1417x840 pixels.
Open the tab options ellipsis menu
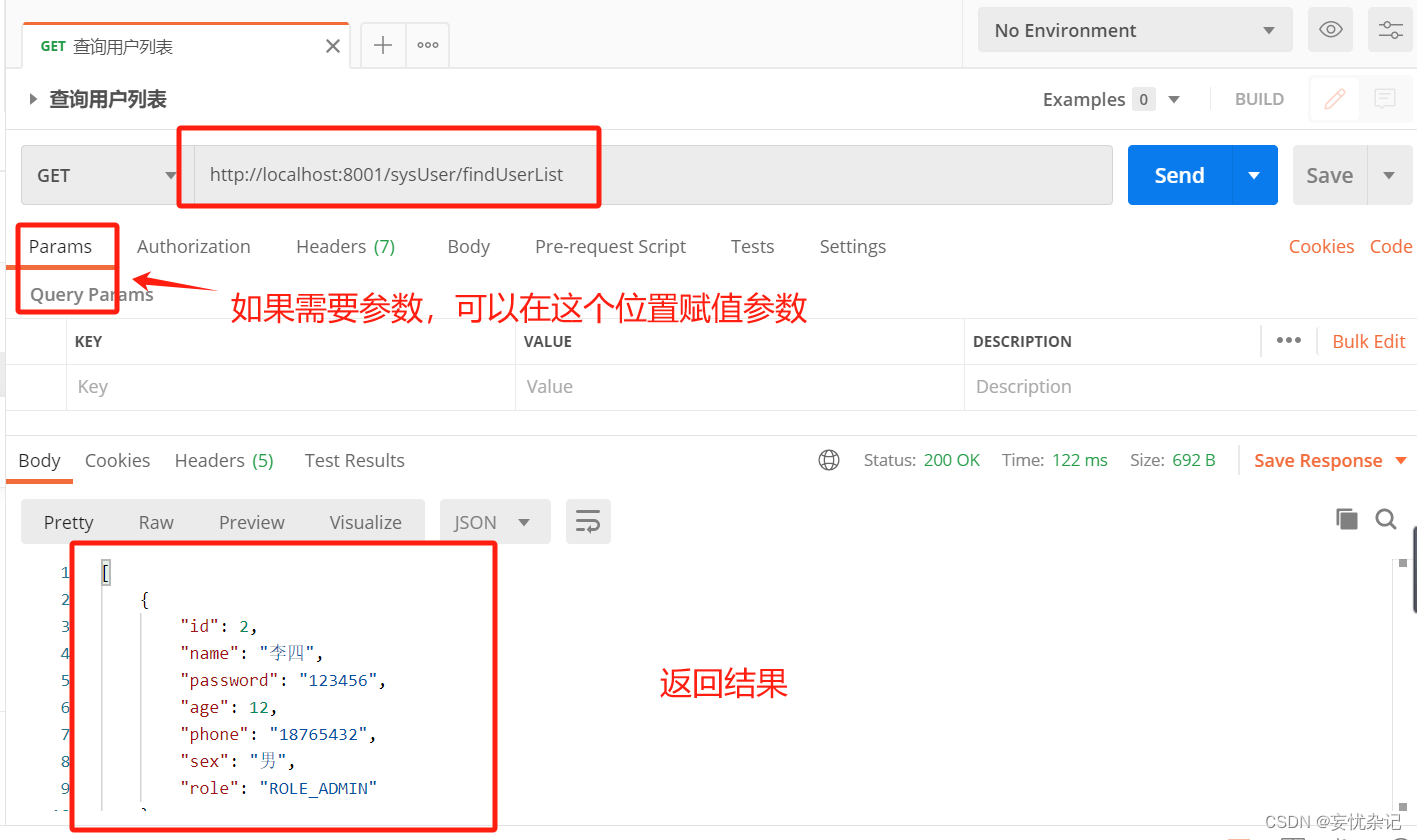tap(428, 45)
